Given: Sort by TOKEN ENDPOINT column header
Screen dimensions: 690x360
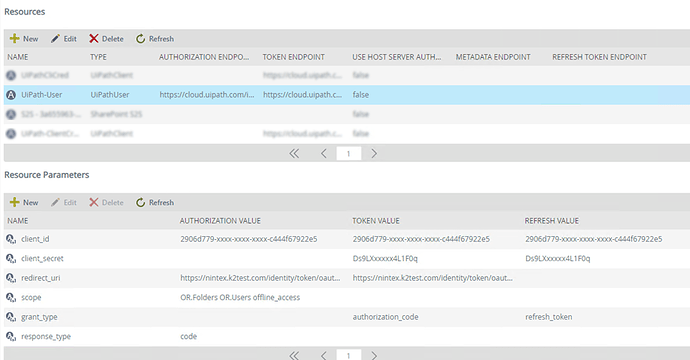Looking at the screenshot, I should 294,57.
